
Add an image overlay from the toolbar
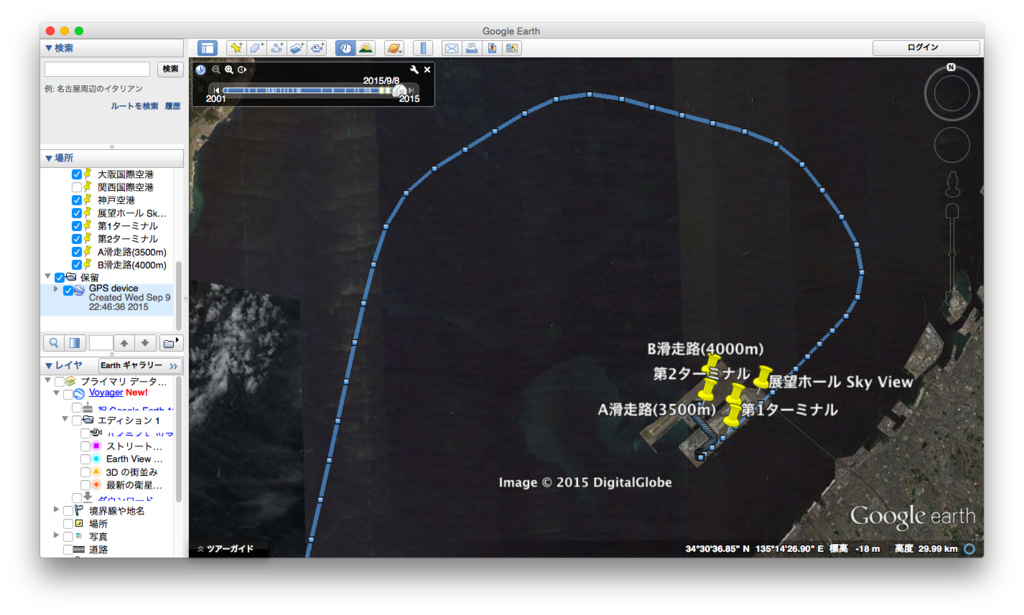[296, 48]
